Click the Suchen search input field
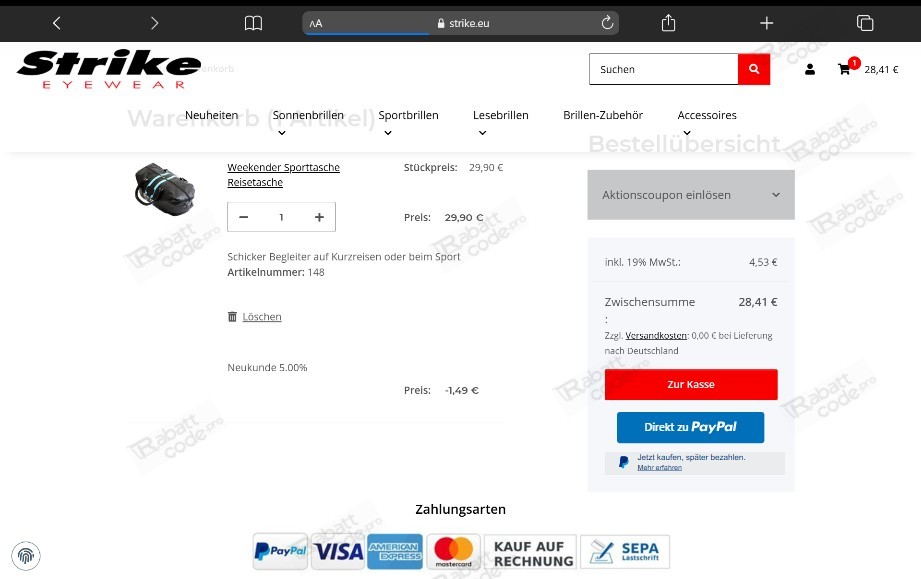 [664, 69]
